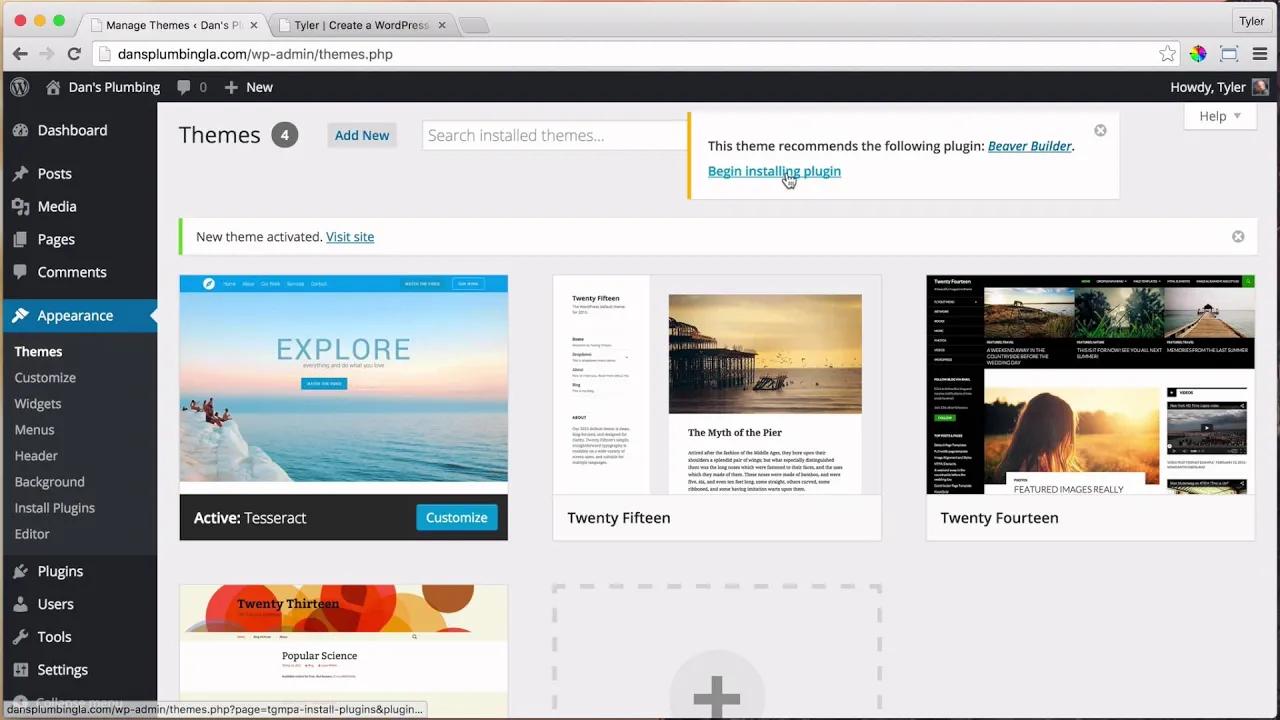Click the WordPress logo in admin bar
The image size is (1280, 720).
tap(19, 87)
